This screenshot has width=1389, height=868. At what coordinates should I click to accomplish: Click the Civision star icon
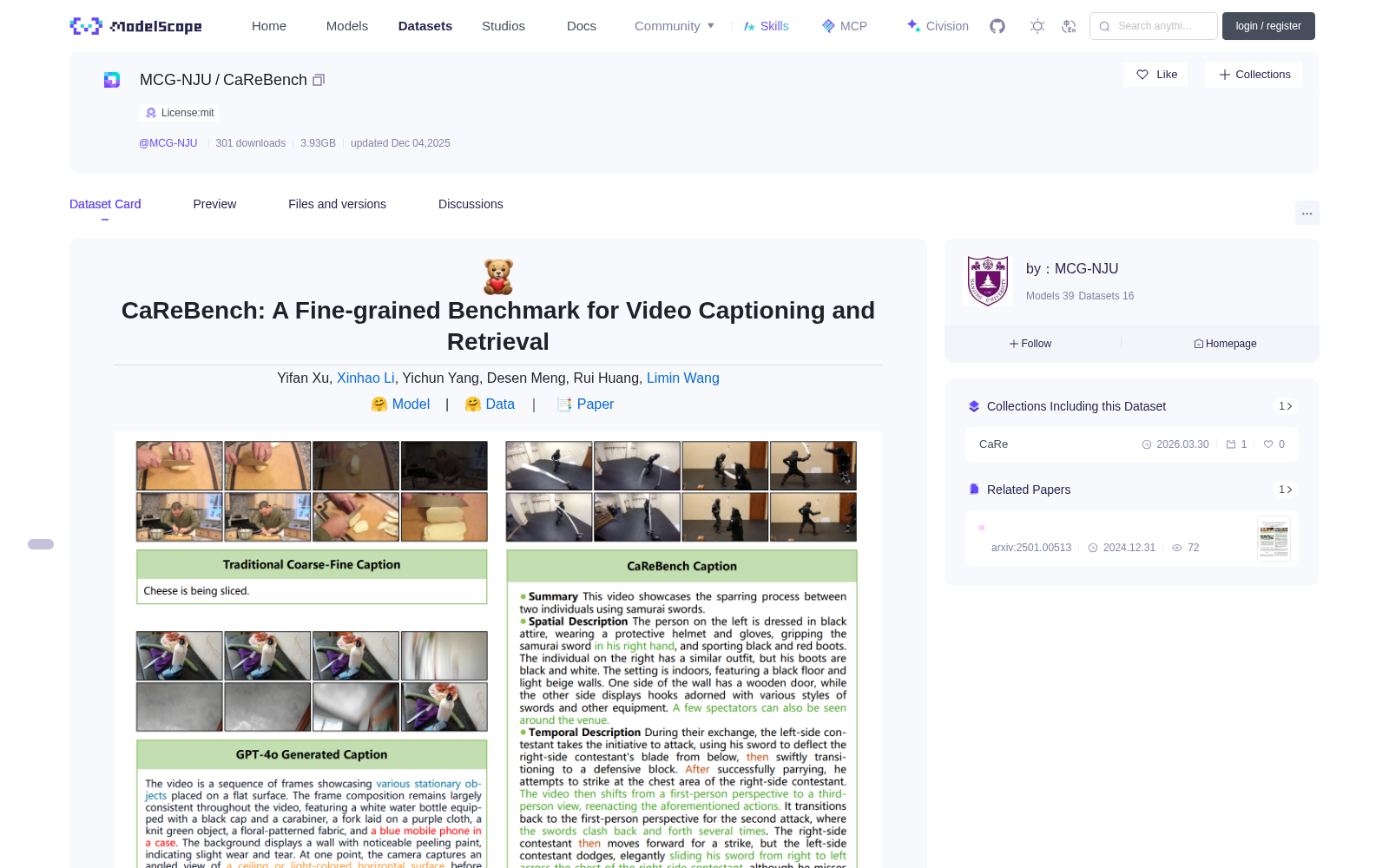913,26
